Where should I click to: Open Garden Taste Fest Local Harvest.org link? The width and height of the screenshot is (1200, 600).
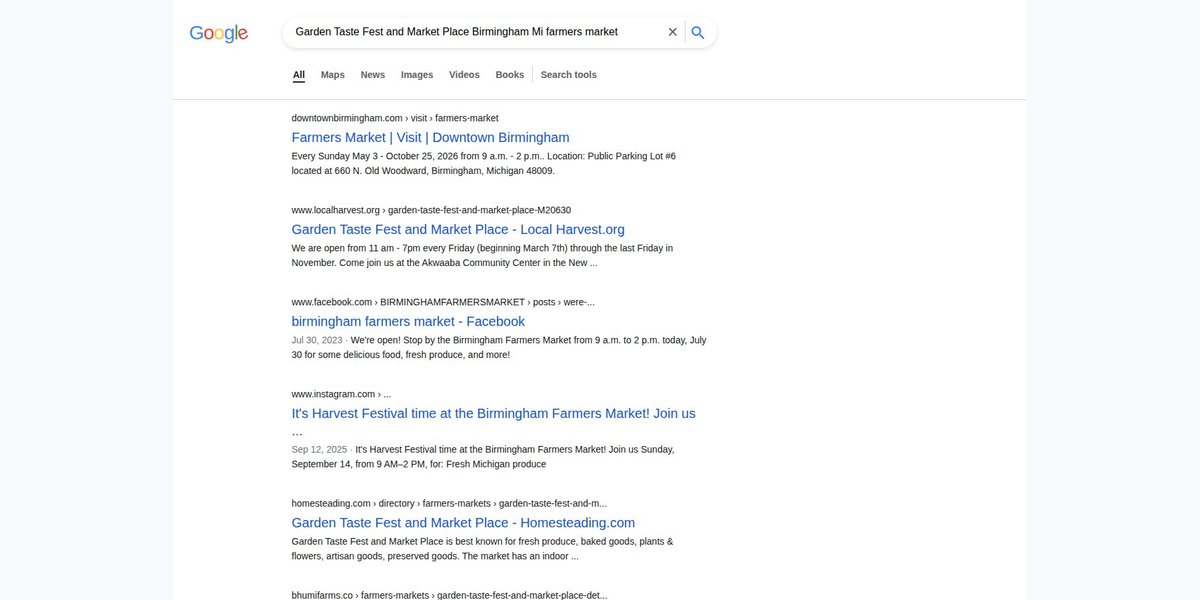coord(458,230)
